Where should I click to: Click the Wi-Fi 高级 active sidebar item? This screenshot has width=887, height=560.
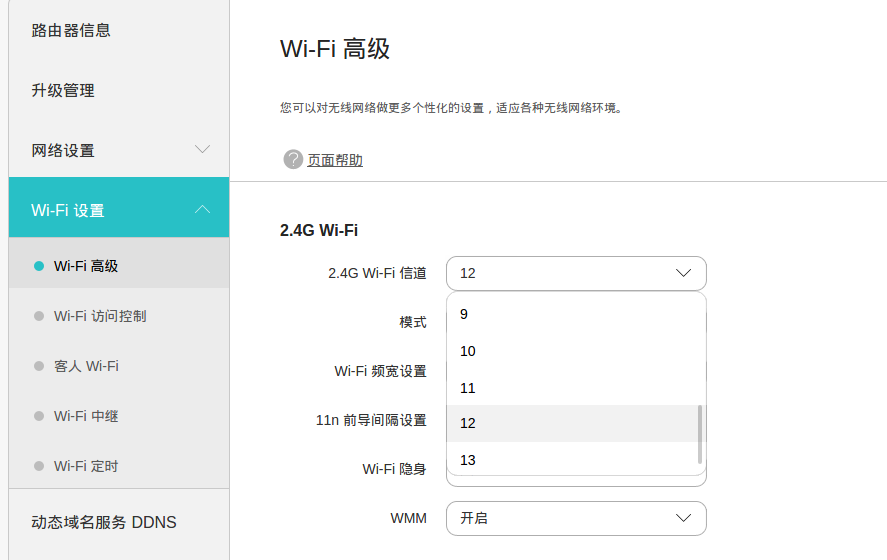point(86,266)
